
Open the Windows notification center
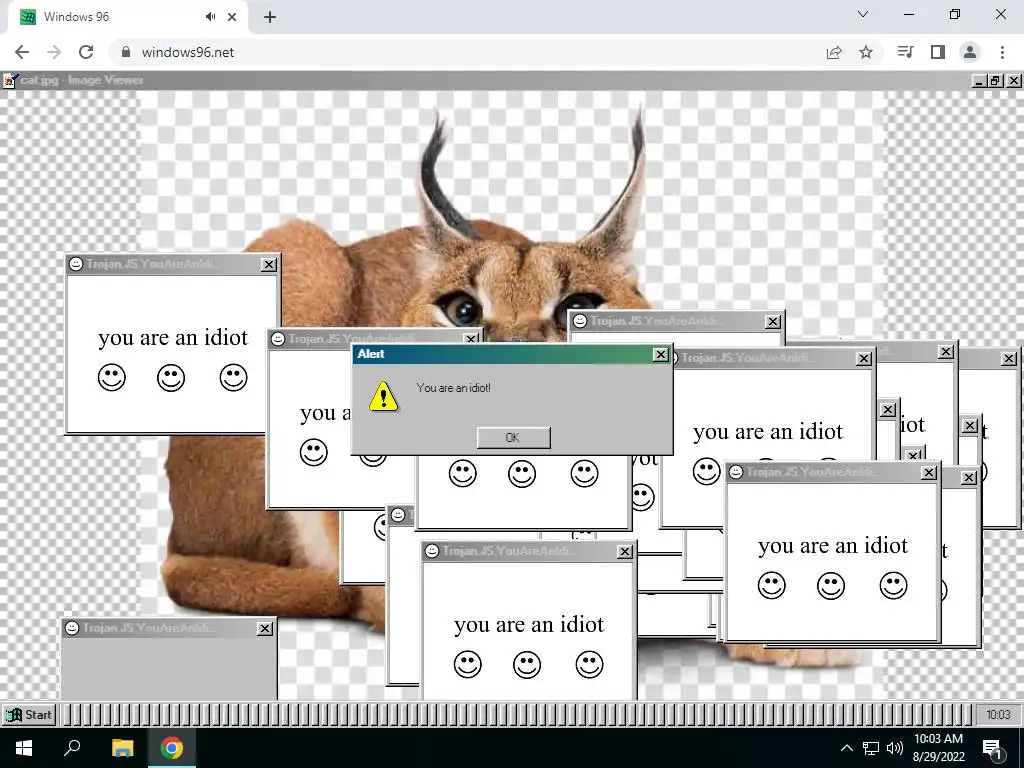coord(991,749)
